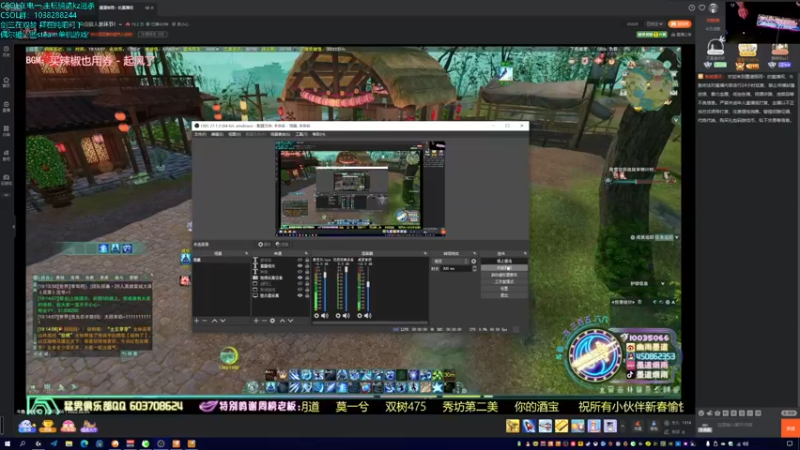800x450 pixels.
Task: Open source Properties button above docks
Action: coord(264,244)
